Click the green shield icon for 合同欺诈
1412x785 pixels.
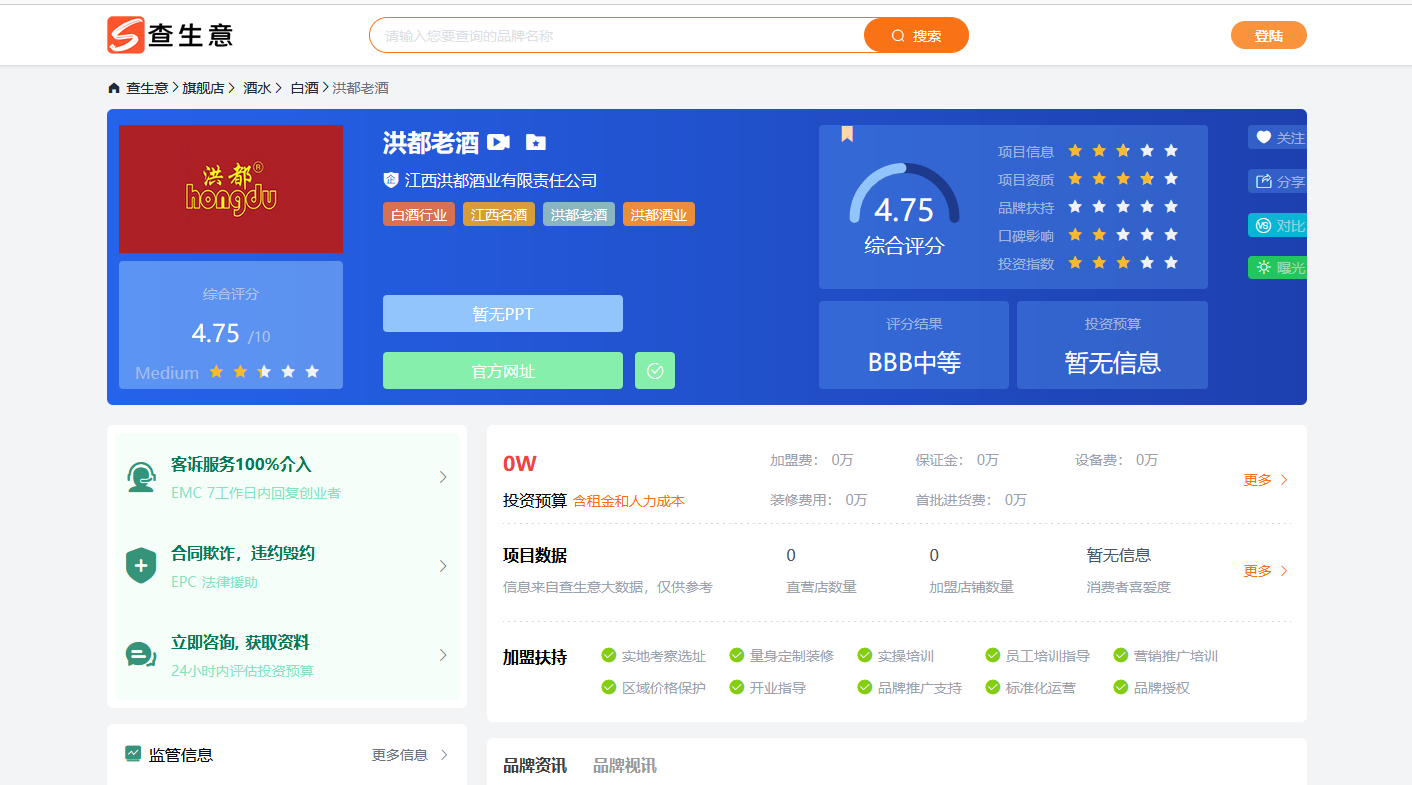[141, 566]
